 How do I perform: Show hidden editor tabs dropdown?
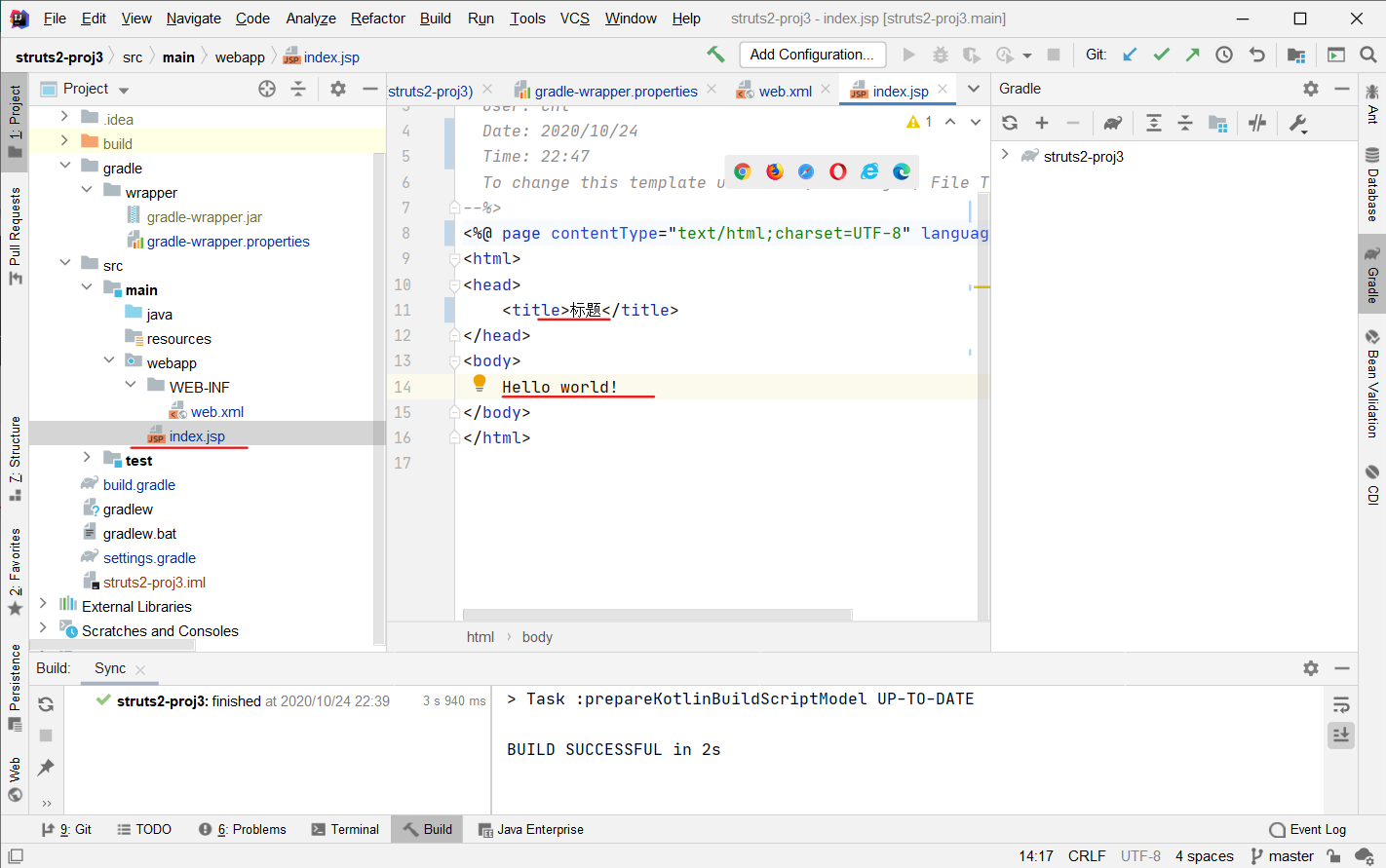pos(973,89)
